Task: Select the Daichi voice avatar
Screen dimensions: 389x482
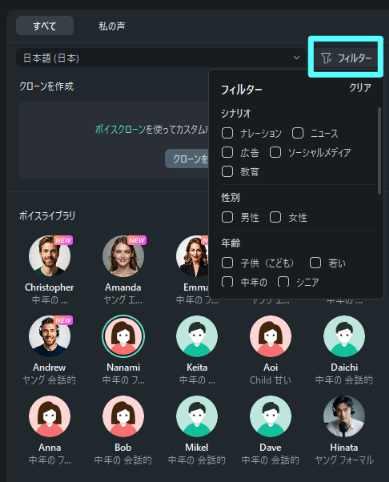Action: 344,336
